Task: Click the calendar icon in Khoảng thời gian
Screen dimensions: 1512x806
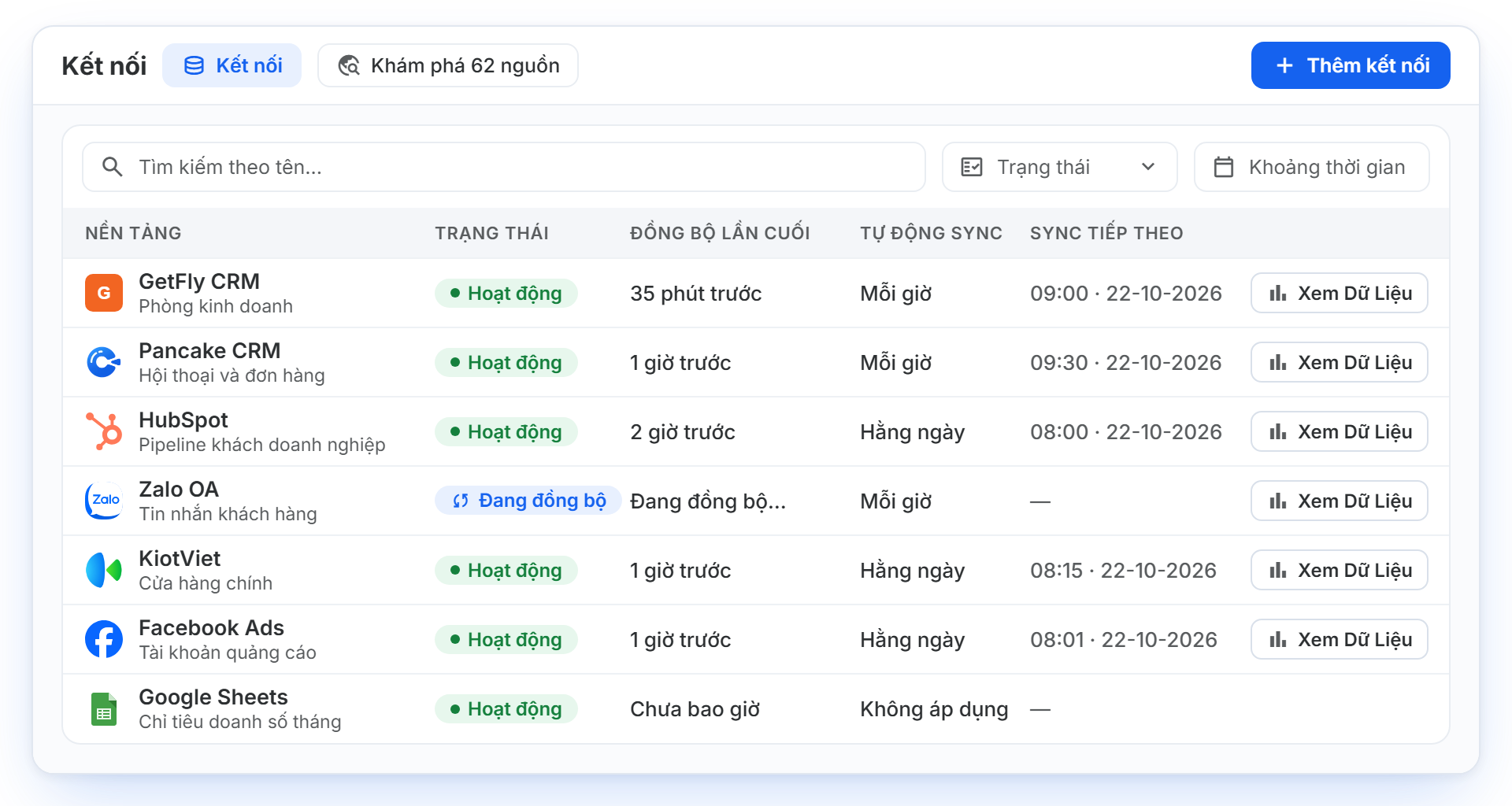Action: click(1224, 167)
